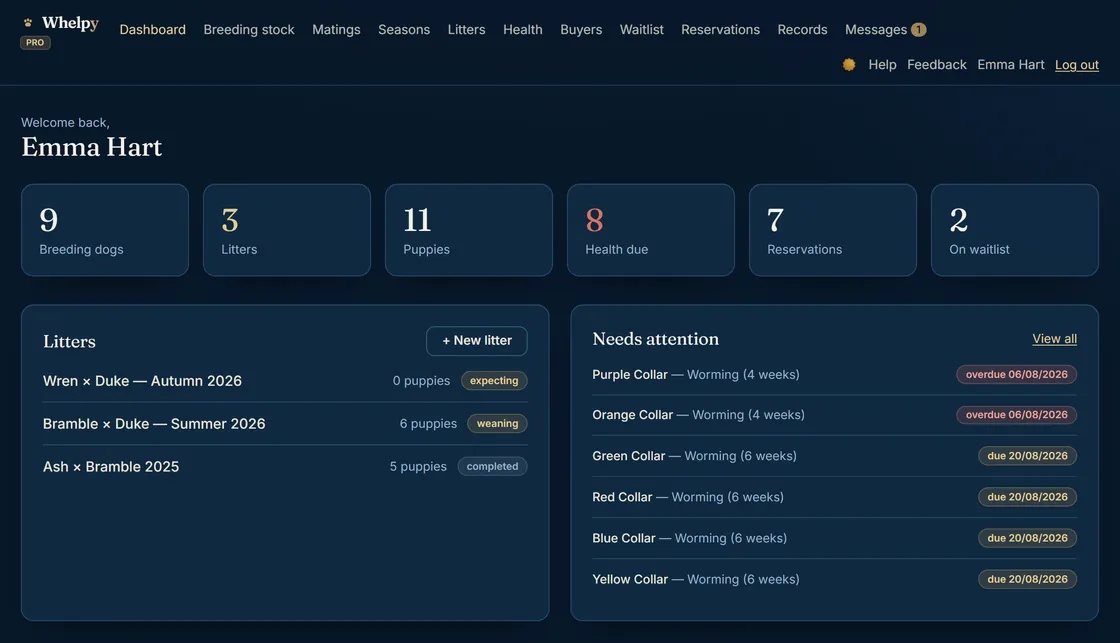Click the PRO plan badge
Viewport: 1120px width, 643px height.
[x=35, y=43]
